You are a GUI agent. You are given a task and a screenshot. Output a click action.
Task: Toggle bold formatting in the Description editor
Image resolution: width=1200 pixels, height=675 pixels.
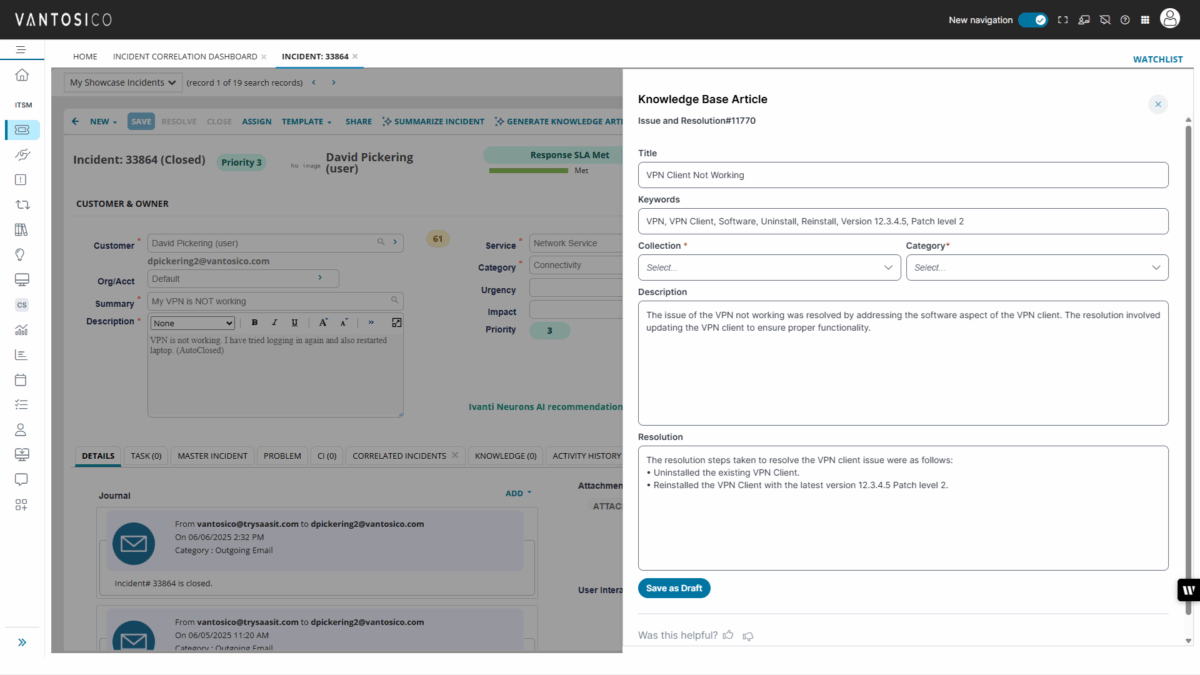point(255,322)
